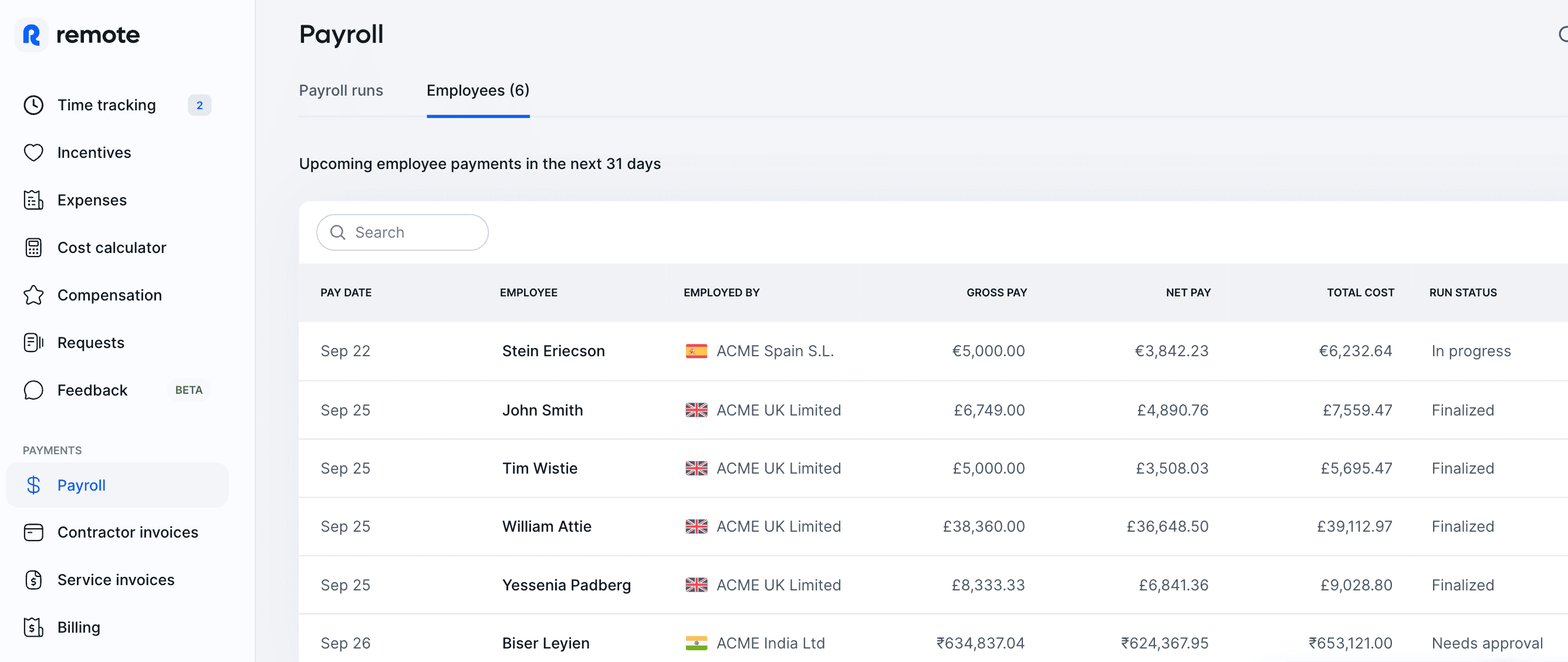Click the search magnifier icon
Screen dimensions: 1568x662
(338, 232)
